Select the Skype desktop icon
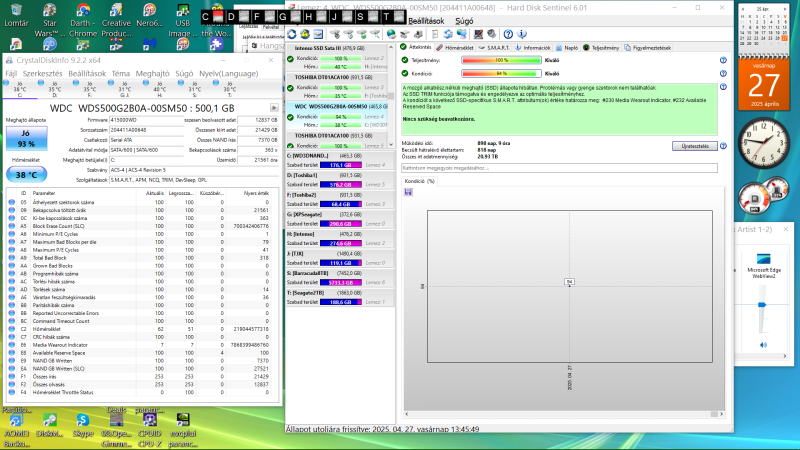 click(x=83, y=426)
